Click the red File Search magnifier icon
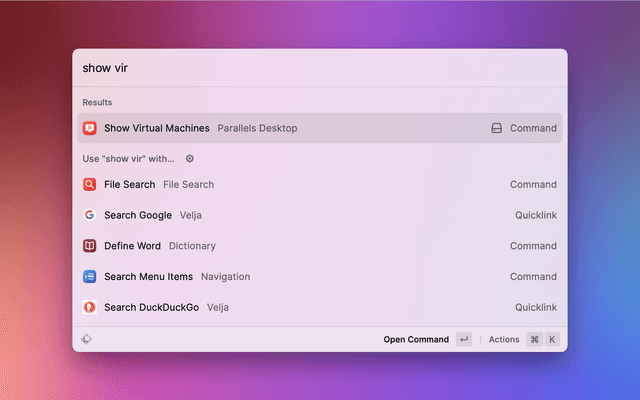This screenshot has height=400, width=640. 90,184
